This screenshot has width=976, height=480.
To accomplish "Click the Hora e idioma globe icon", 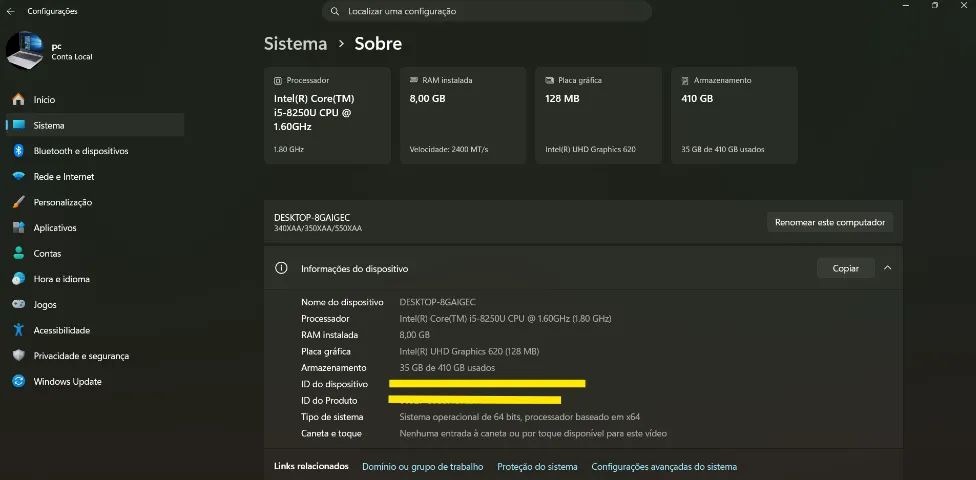I will (19, 279).
